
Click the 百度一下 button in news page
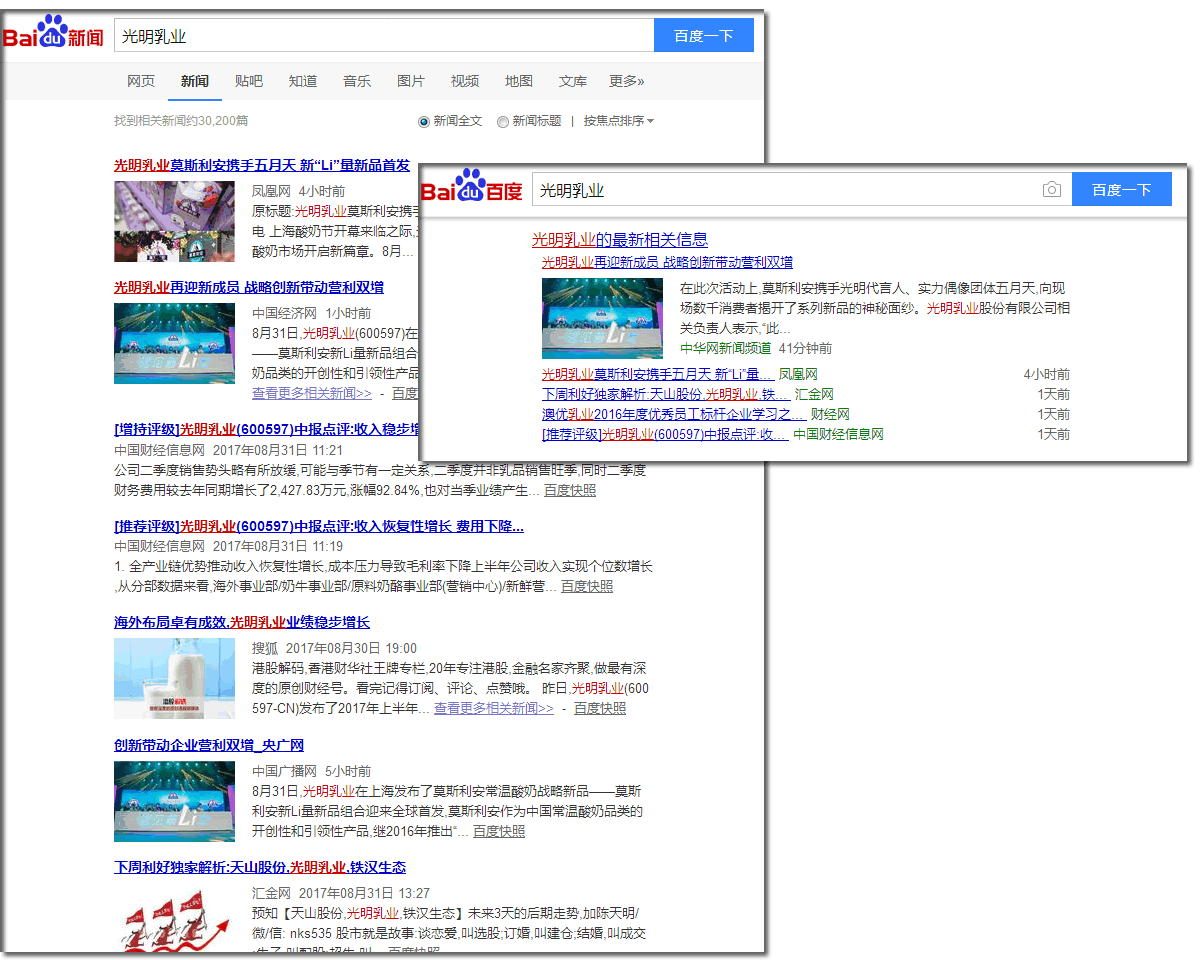(703, 36)
